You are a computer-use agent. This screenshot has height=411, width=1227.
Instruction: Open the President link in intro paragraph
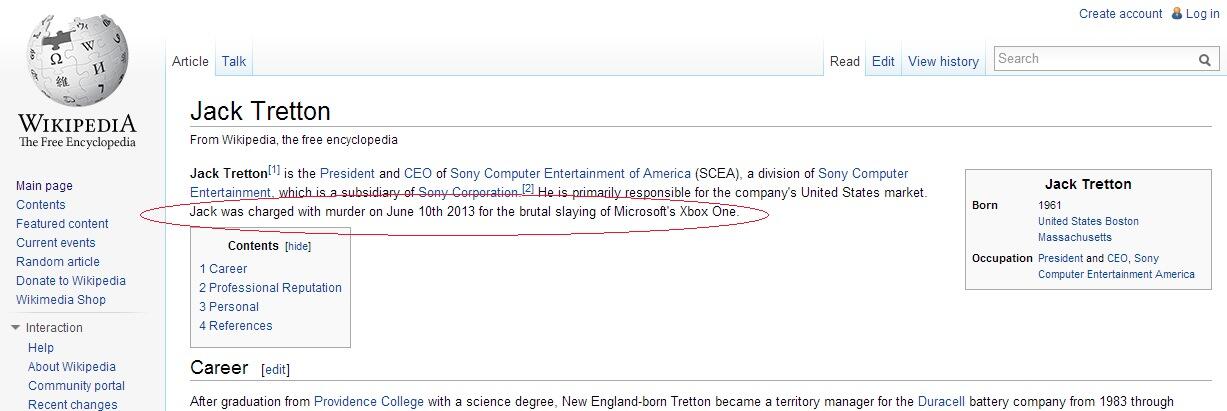point(347,174)
